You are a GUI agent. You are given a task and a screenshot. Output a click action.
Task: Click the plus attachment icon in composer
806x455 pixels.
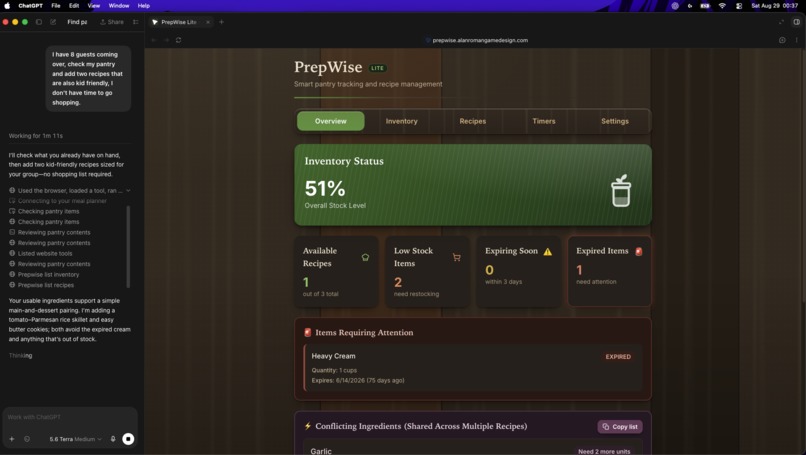point(12,439)
